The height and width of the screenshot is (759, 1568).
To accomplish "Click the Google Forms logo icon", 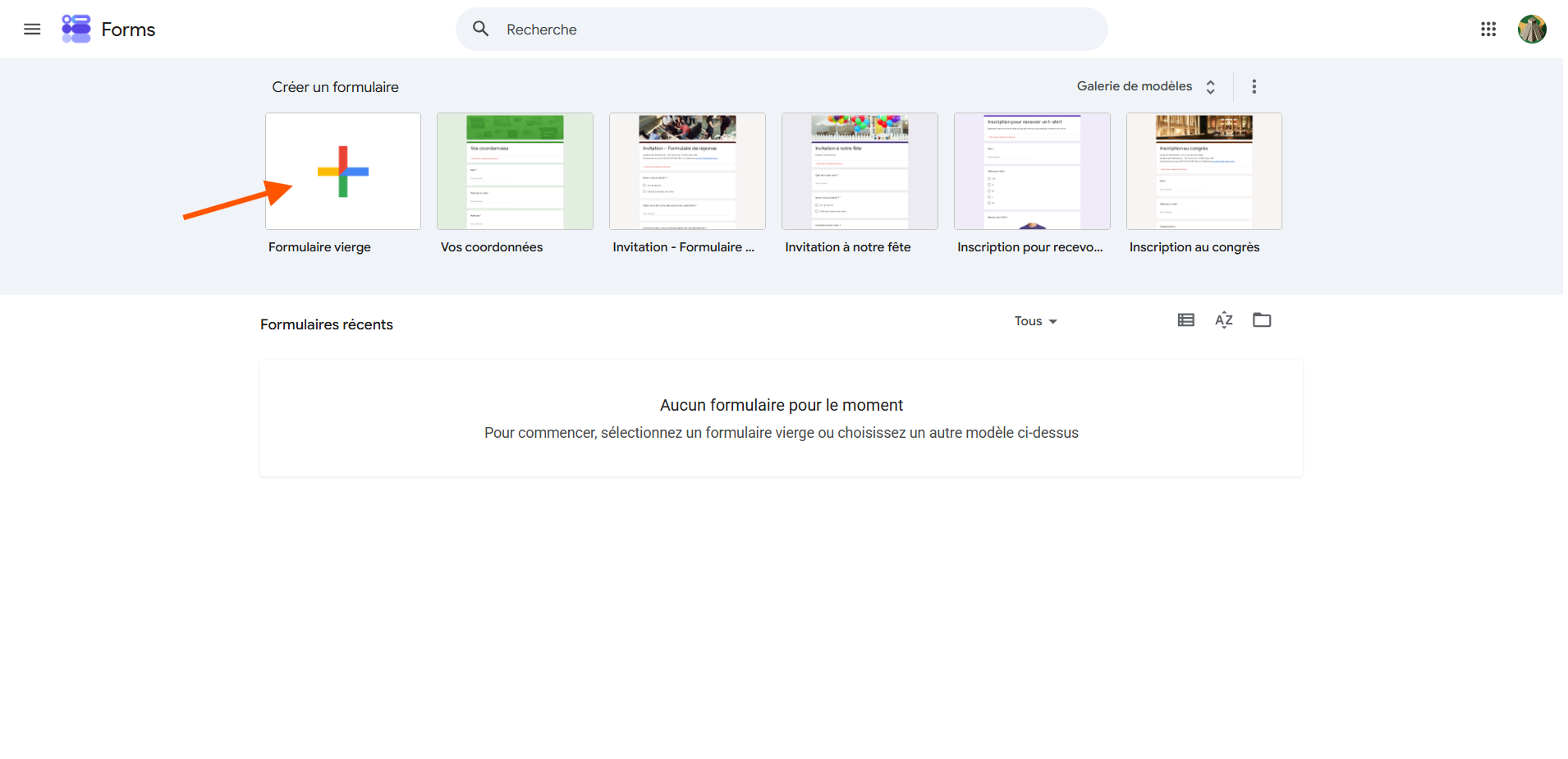I will [76, 29].
